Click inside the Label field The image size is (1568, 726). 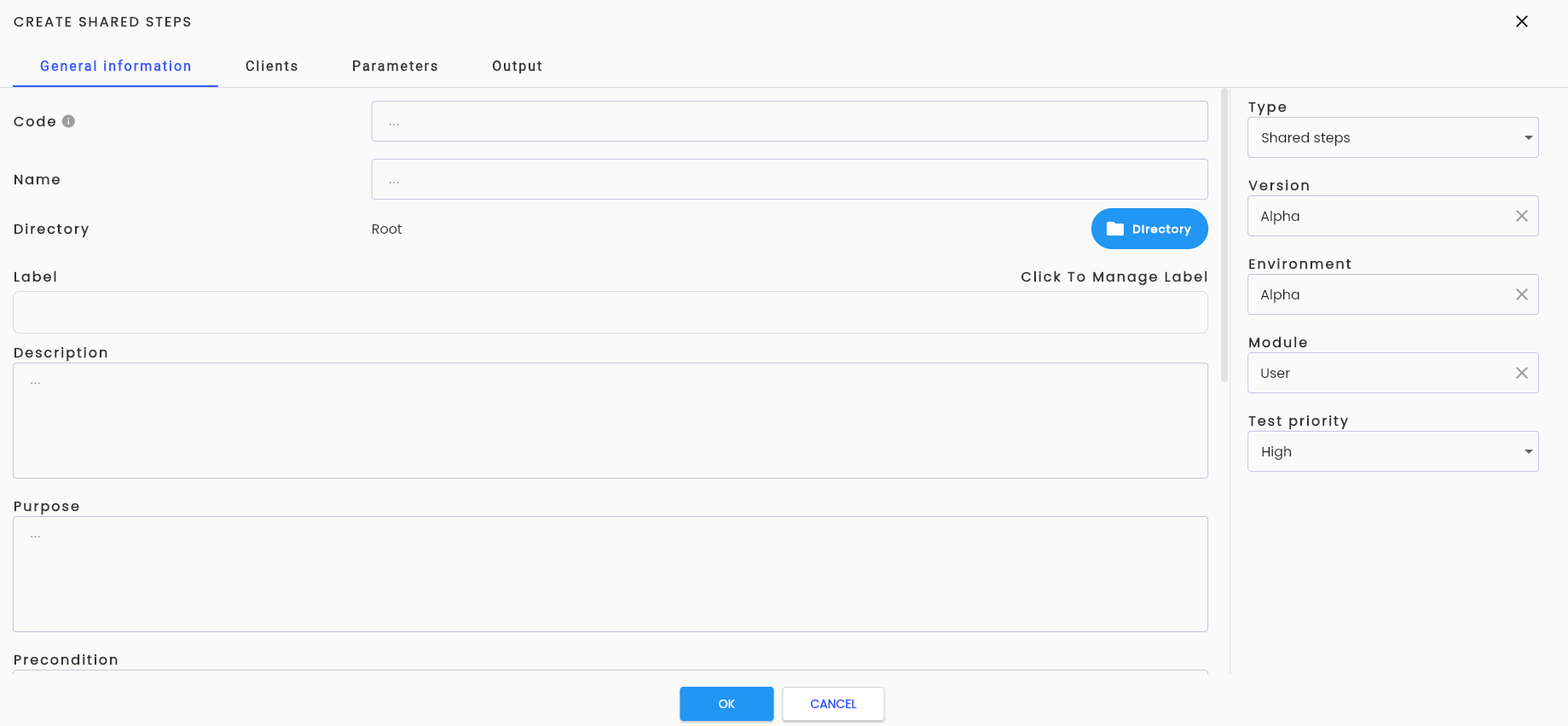pyautogui.click(x=610, y=312)
